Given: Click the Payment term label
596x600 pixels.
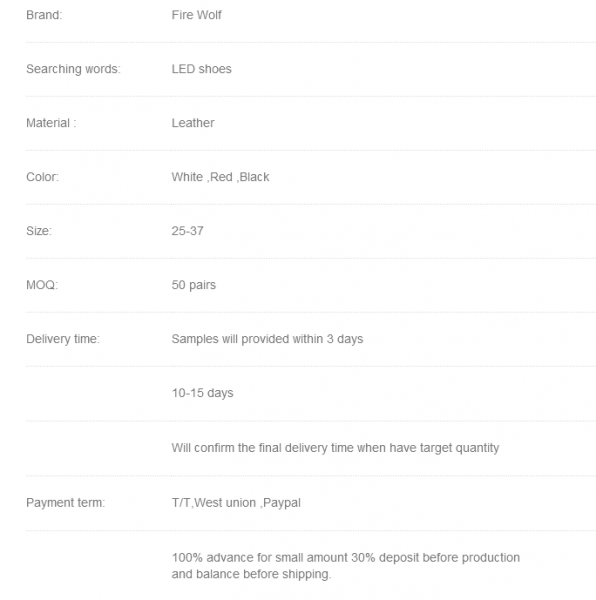Looking at the screenshot, I should [65, 502].
